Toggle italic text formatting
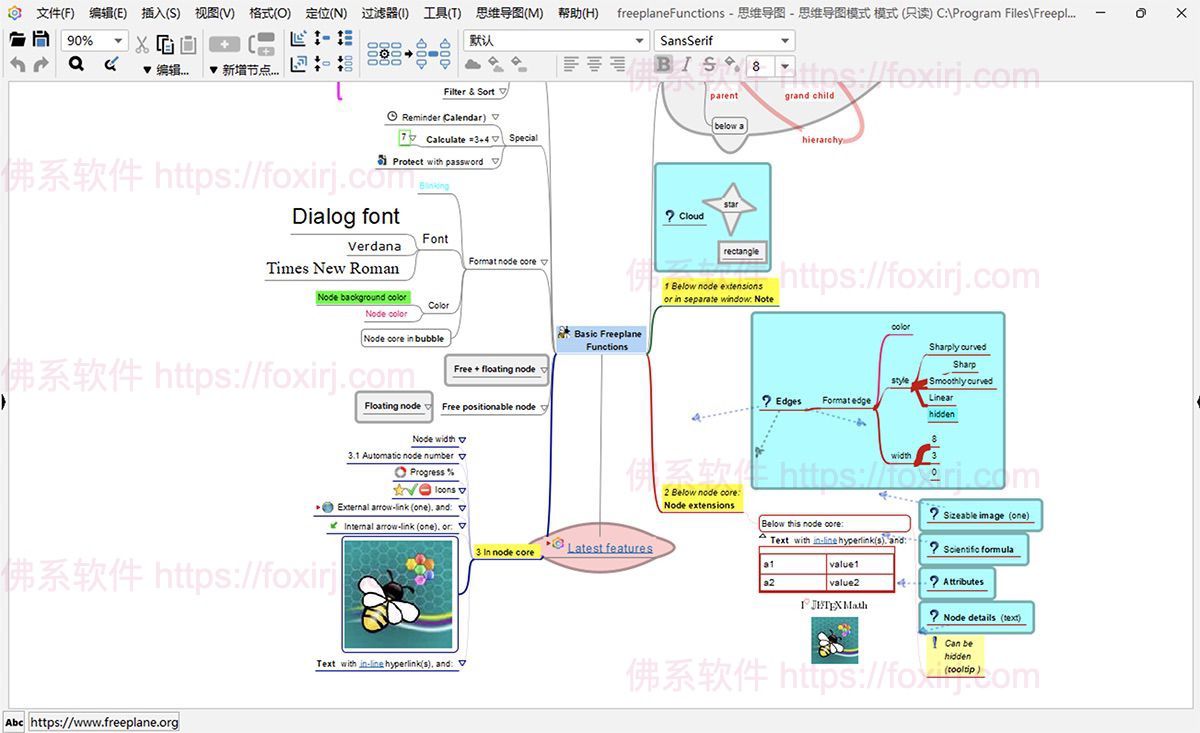Image resolution: width=1200 pixels, height=733 pixels. coord(685,64)
